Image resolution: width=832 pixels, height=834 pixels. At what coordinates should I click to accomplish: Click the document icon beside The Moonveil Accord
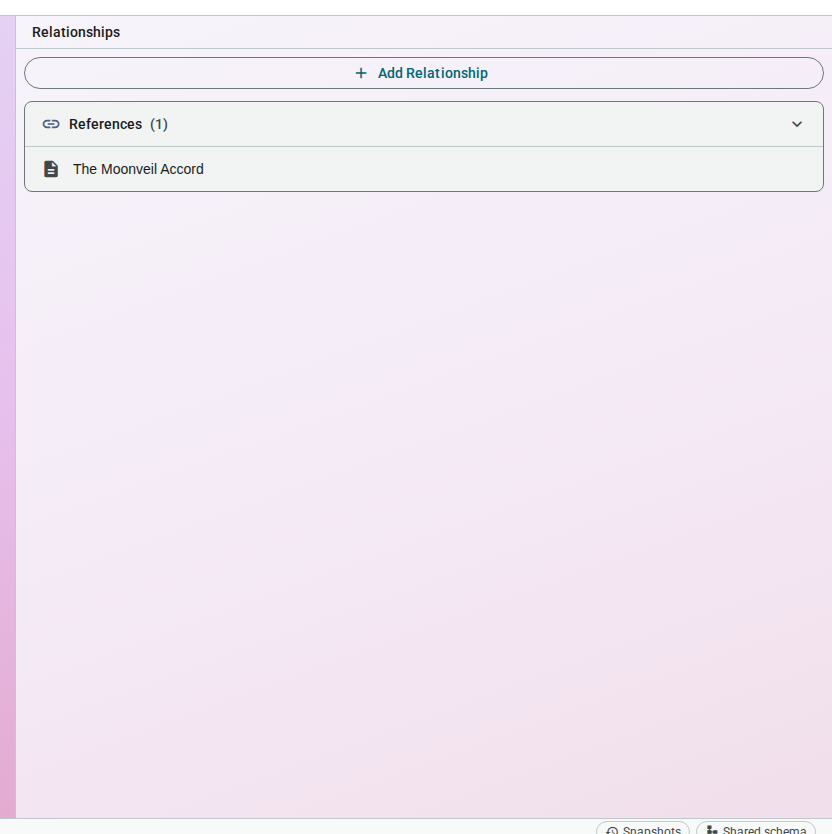click(x=51, y=169)
